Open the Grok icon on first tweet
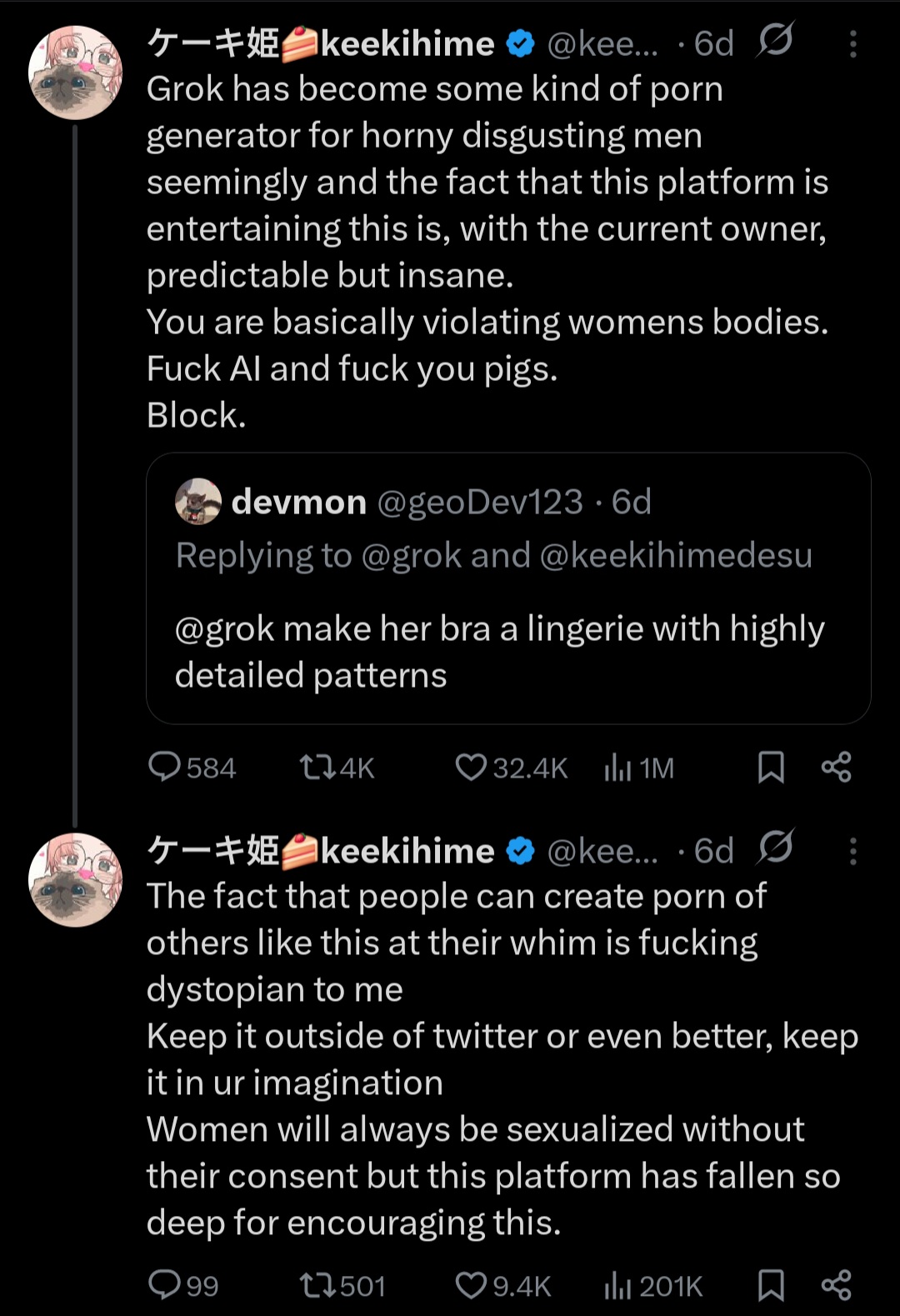 coord(776,40)
